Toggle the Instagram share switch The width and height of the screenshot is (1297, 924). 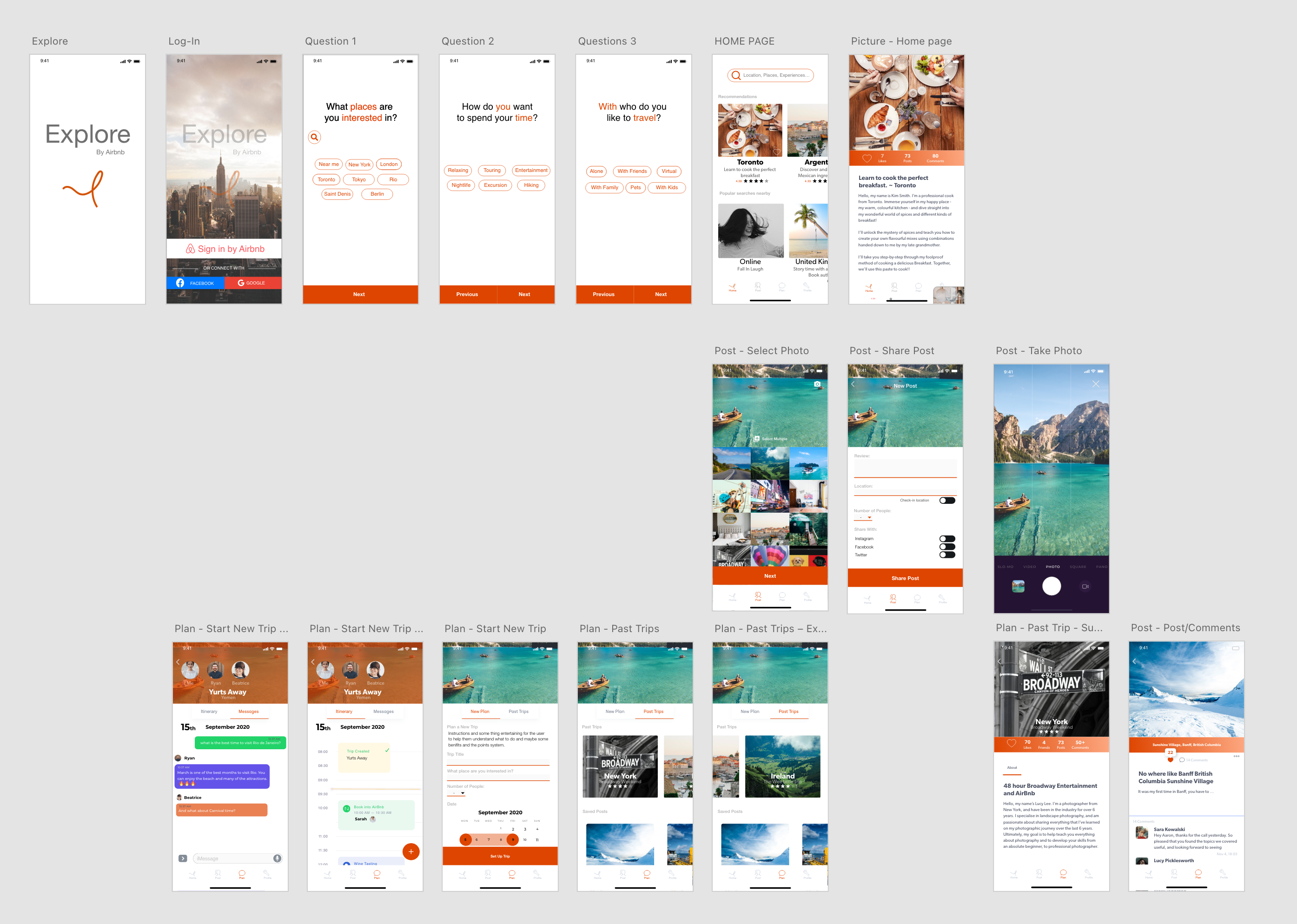coord(947,539)
